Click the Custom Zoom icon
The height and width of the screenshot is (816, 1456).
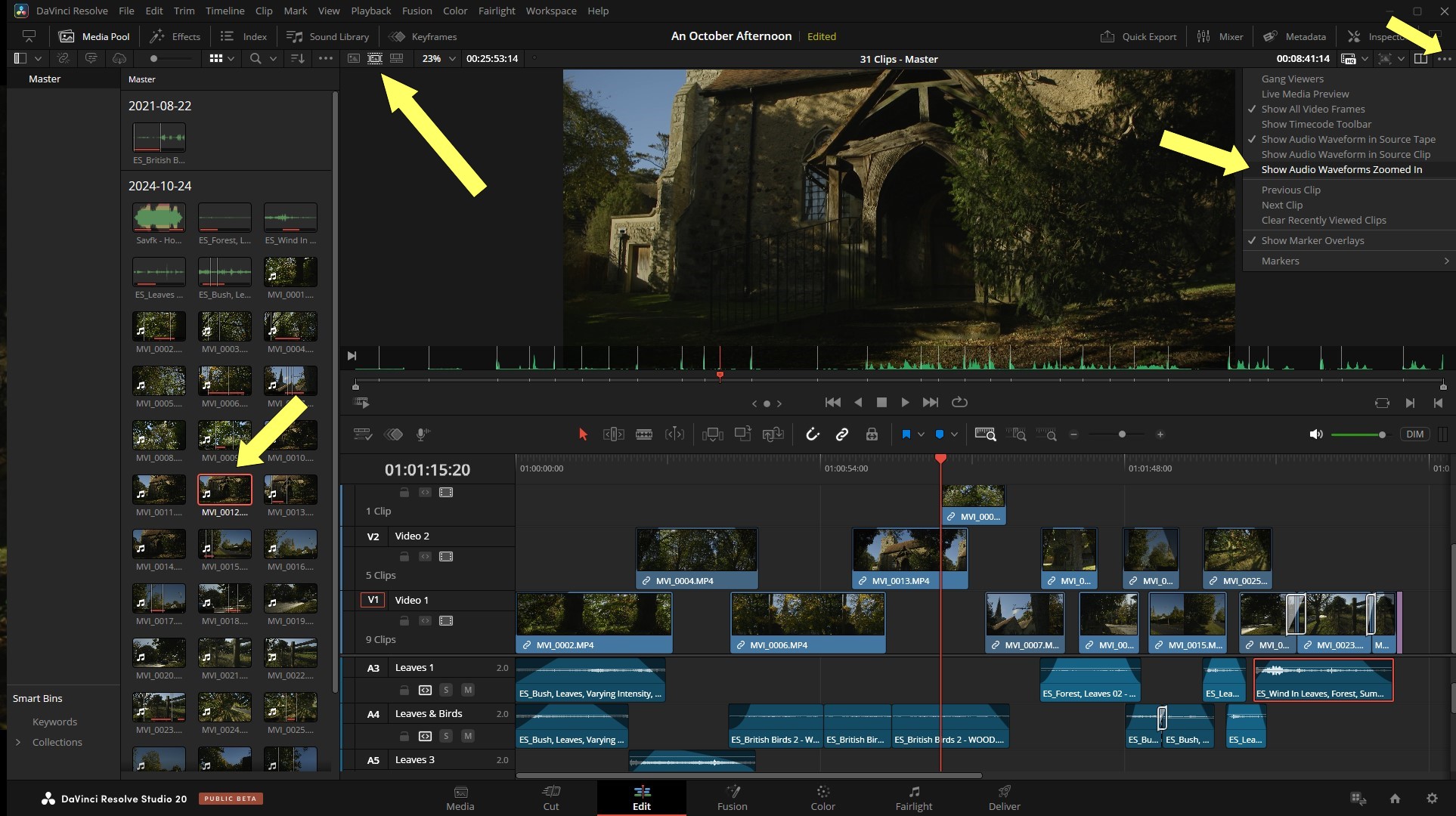point(1046,434)
